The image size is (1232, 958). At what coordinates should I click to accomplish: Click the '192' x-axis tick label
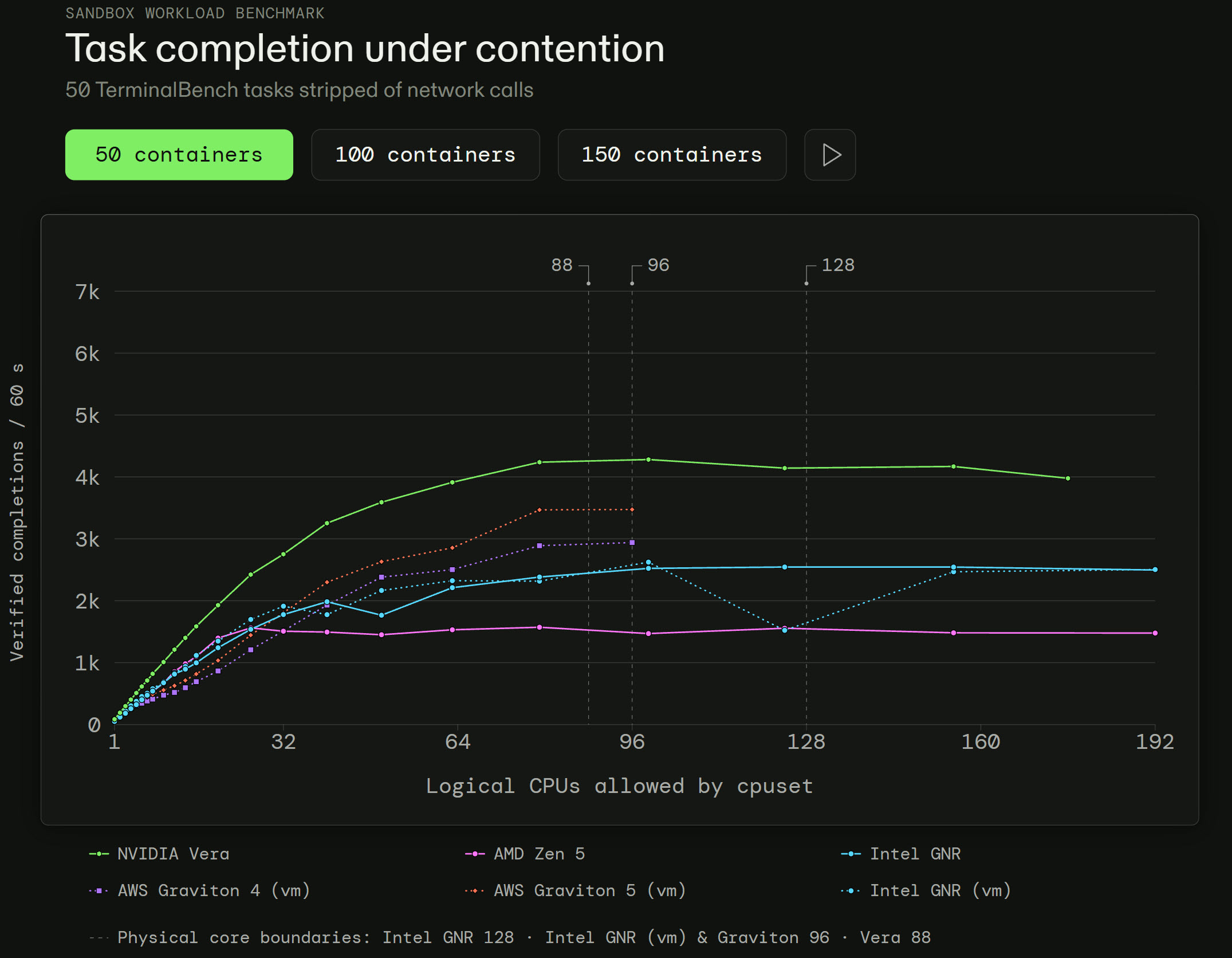pos(1155,741)
